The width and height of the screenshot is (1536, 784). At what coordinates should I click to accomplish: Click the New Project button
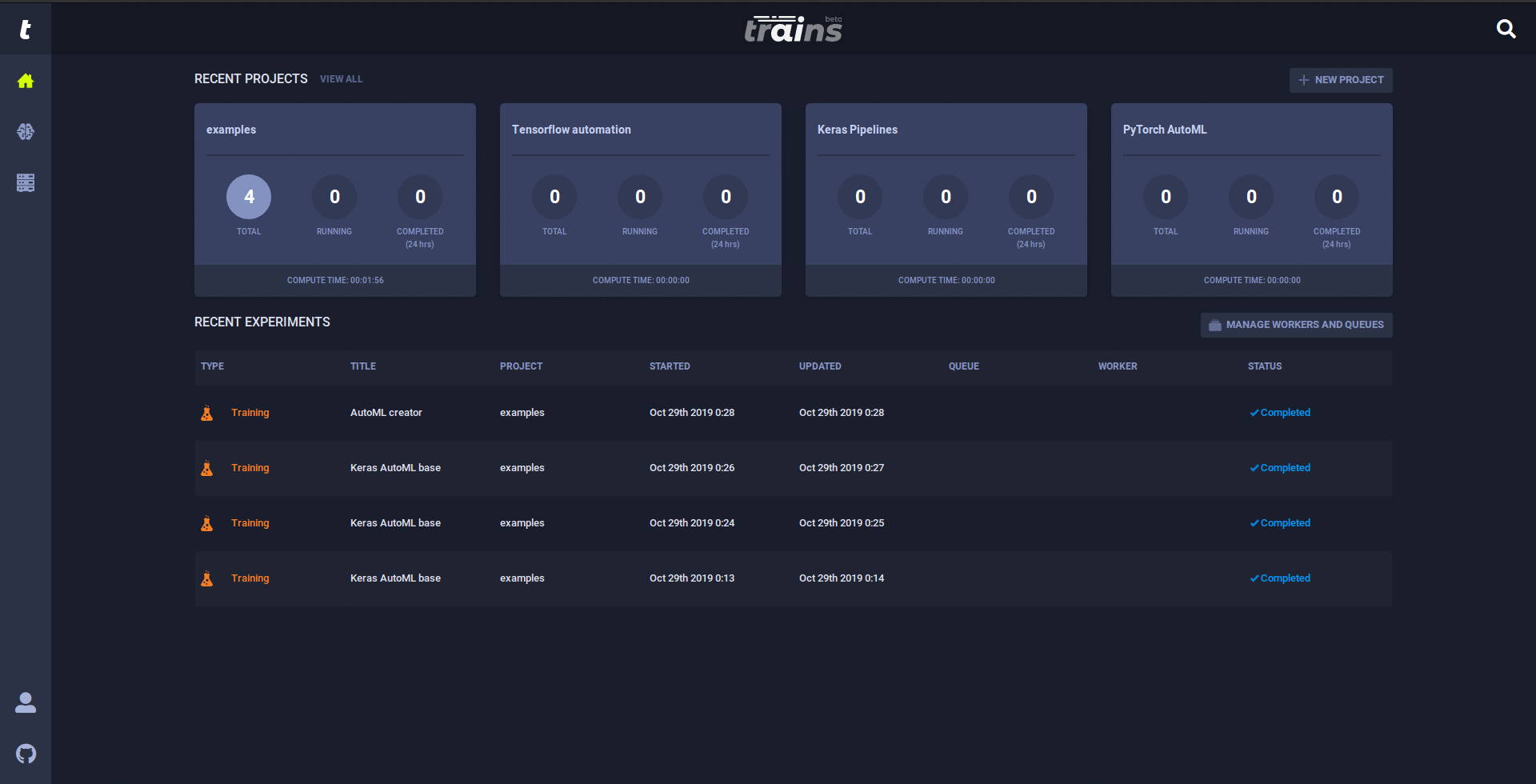tap(1341, 80)
